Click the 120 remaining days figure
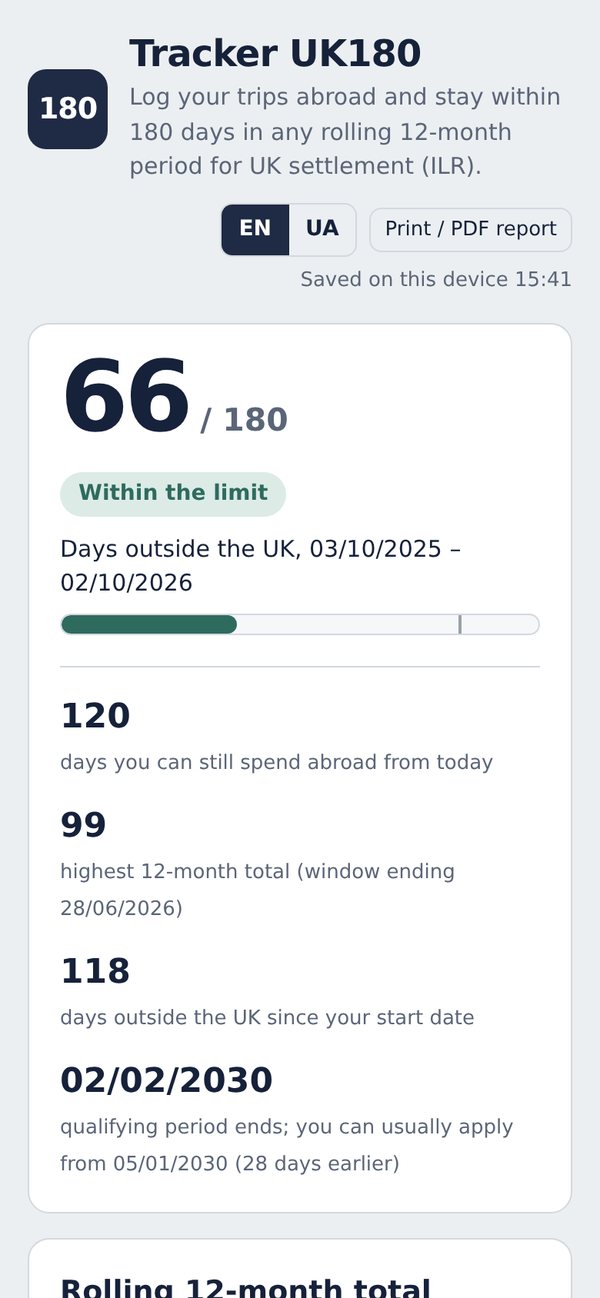600x1298 pixels. tap(95, 716)
